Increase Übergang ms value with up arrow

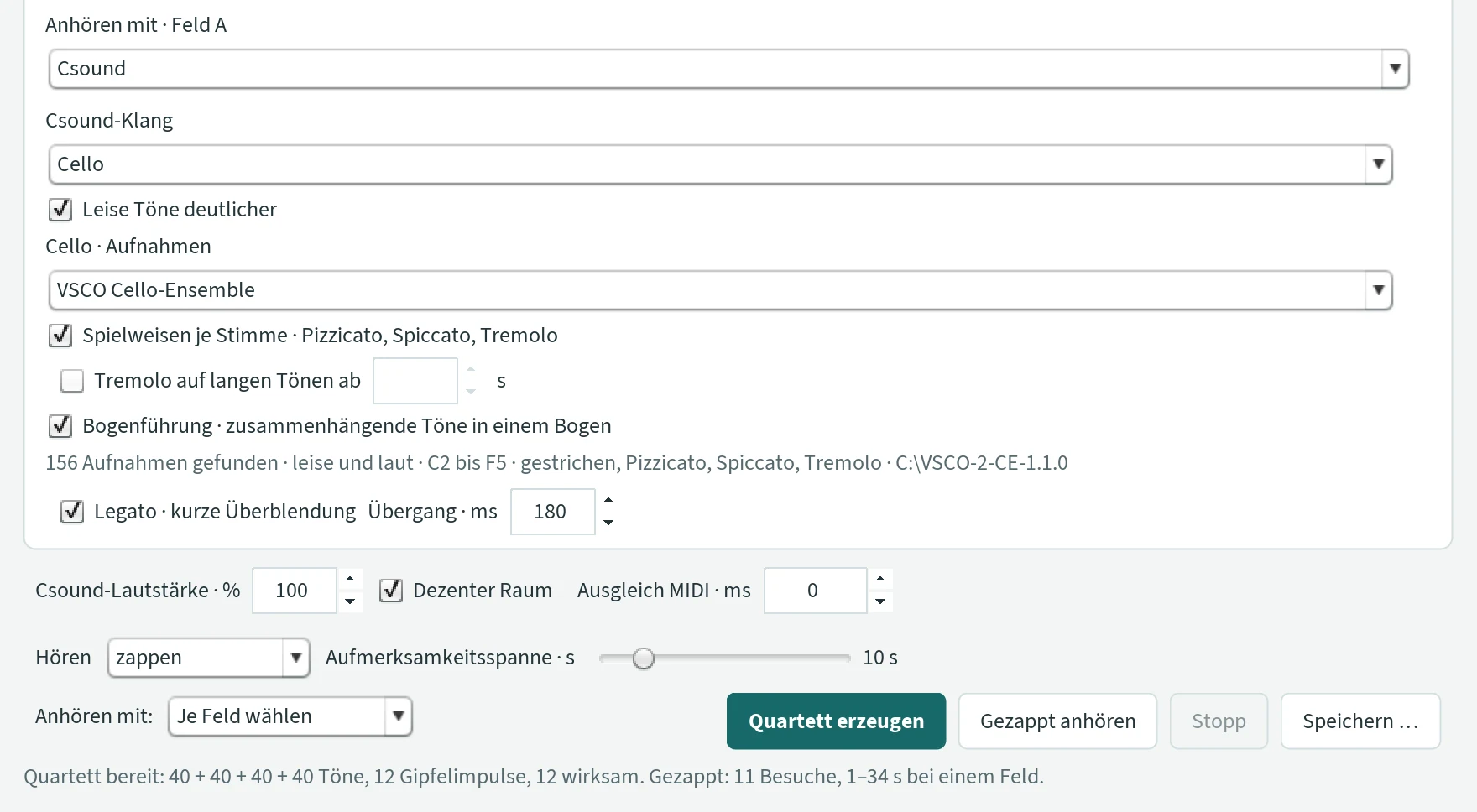pyautogui.click(x=608, y=500)
